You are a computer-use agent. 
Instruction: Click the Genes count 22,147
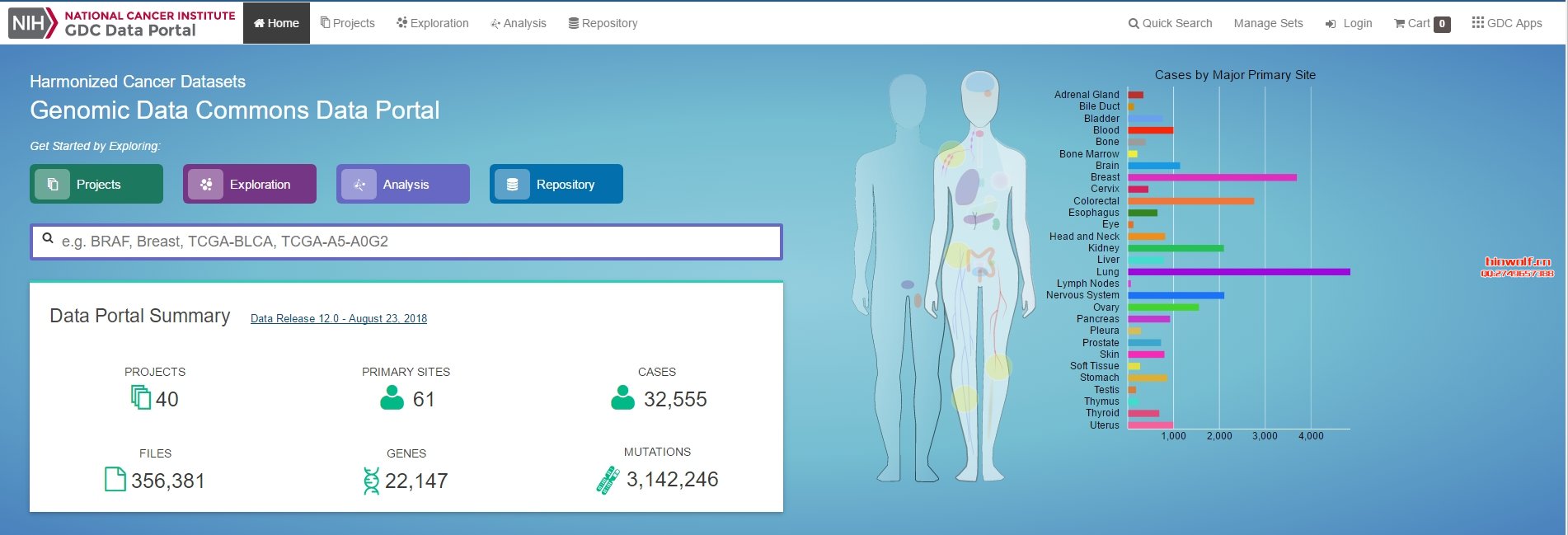(416, 481)
